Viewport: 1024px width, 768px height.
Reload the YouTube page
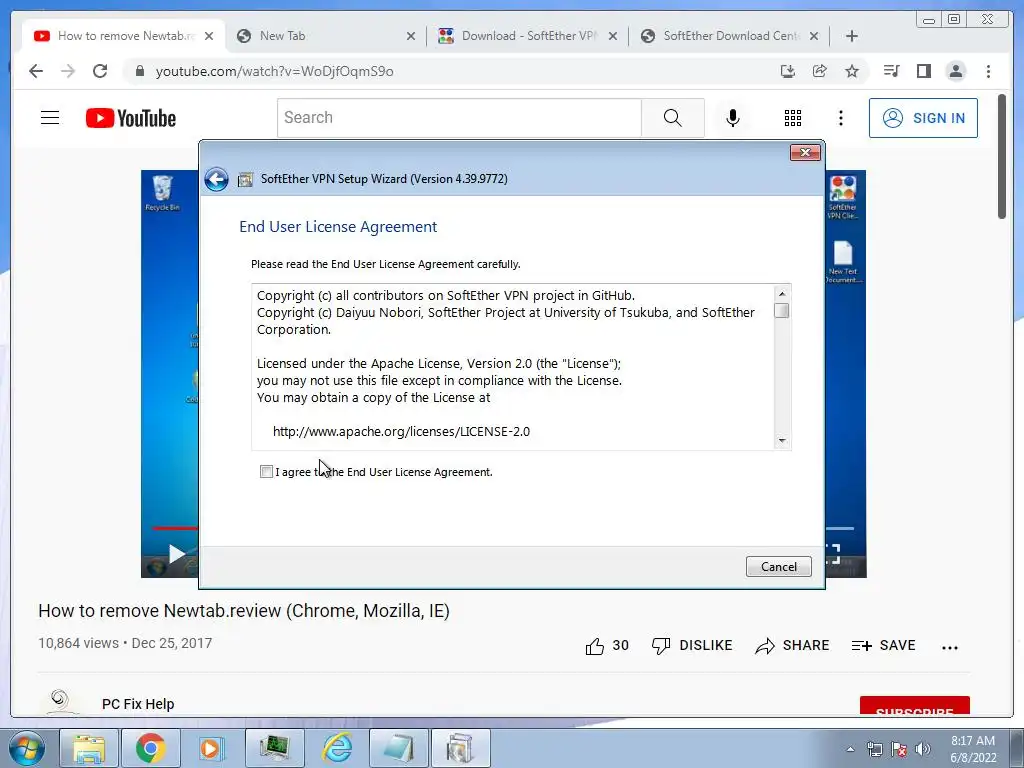click(x=100, y=71)
